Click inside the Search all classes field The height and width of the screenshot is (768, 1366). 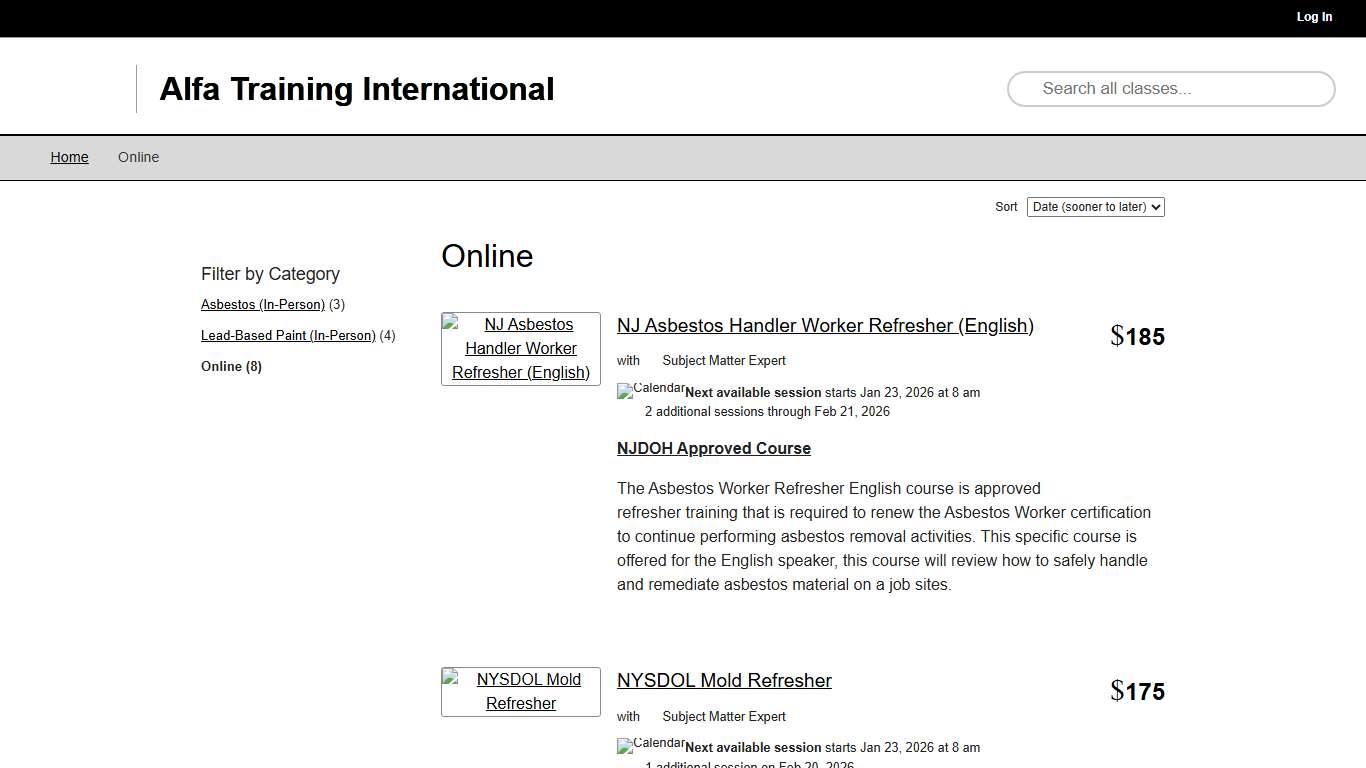coord(1170,89)
